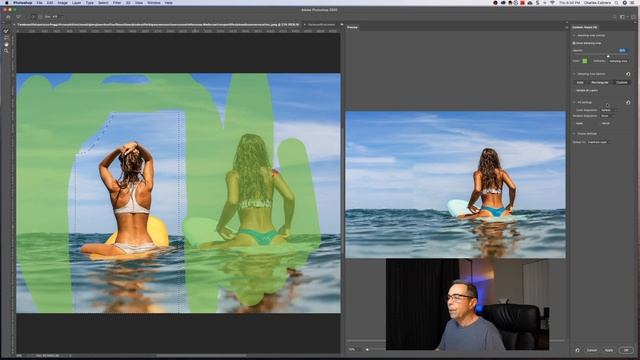Reset Fill Settings to default

click(x=628, y=102)
